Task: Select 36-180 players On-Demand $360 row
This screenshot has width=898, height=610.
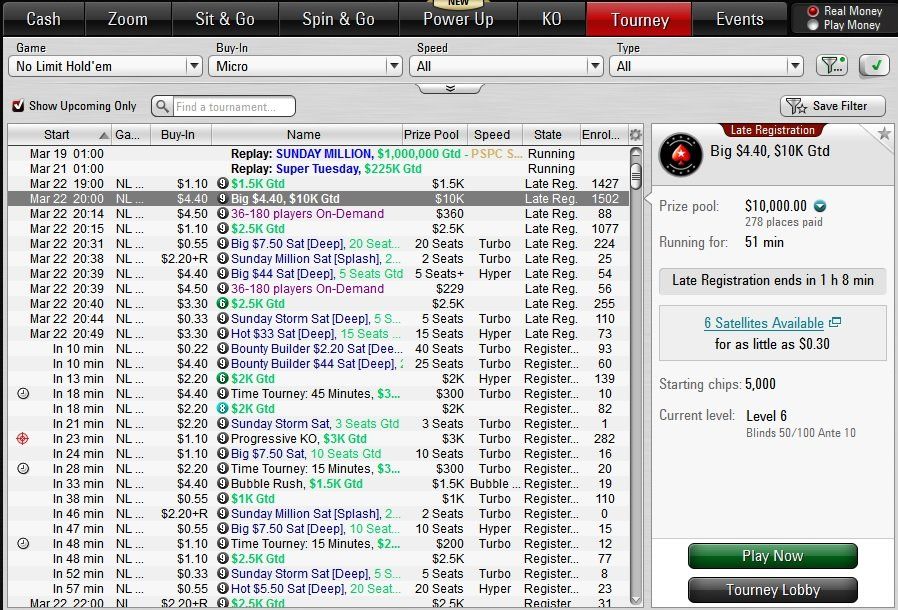Action: [318, 214]
